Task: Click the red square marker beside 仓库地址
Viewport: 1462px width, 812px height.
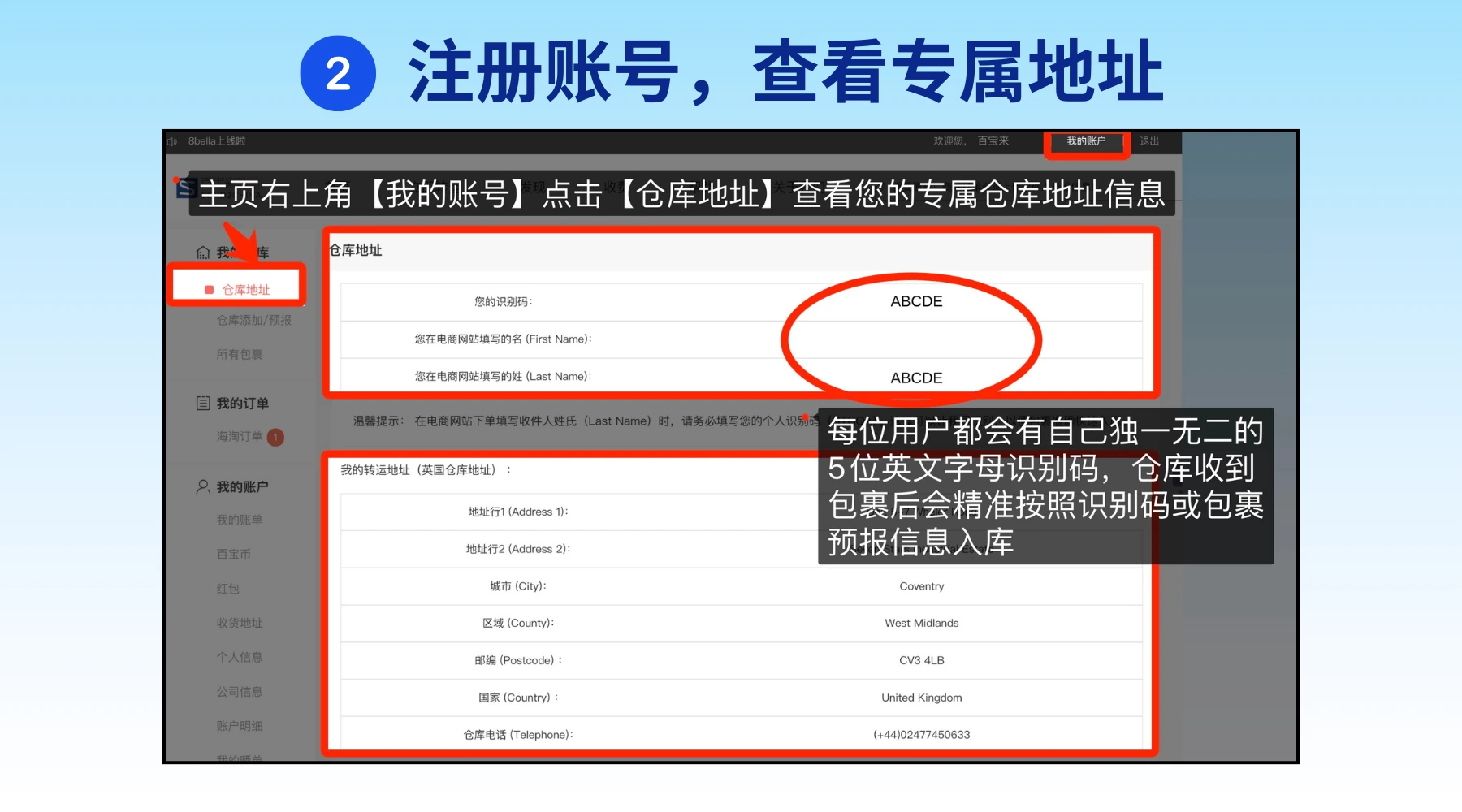Action: click(210, 290)
